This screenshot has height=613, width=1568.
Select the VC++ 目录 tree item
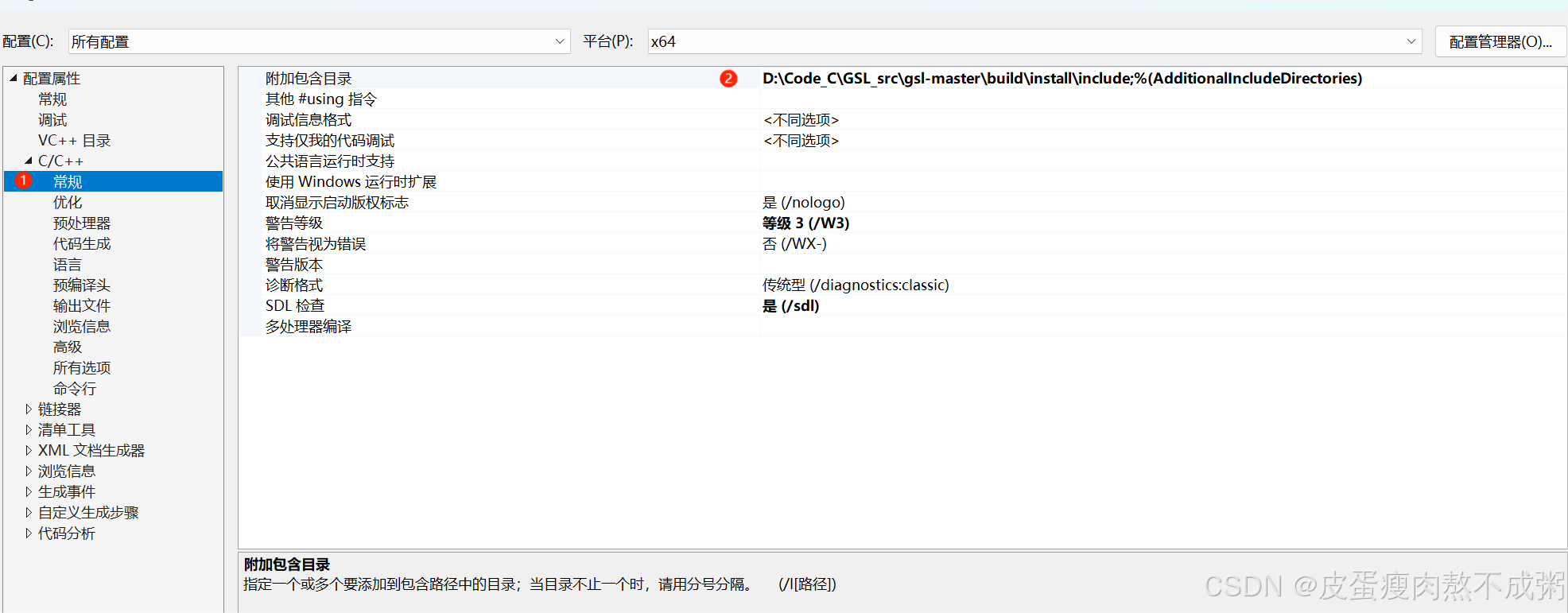[x=75, y=141]
